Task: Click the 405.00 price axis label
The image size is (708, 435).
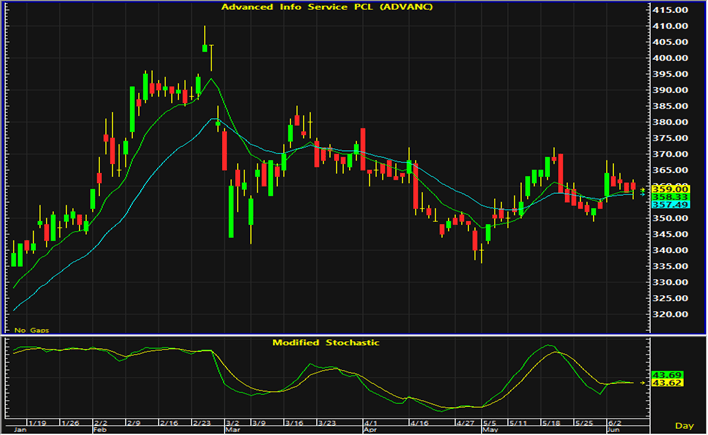Action: tap(670, 42)
